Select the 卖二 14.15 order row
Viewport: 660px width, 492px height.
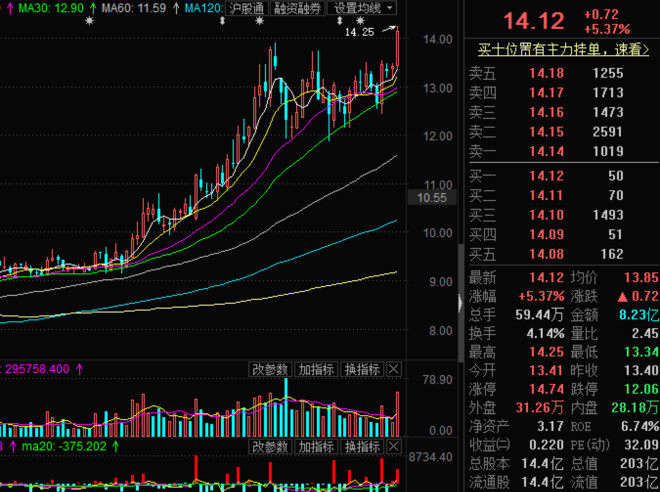point(563,132)
